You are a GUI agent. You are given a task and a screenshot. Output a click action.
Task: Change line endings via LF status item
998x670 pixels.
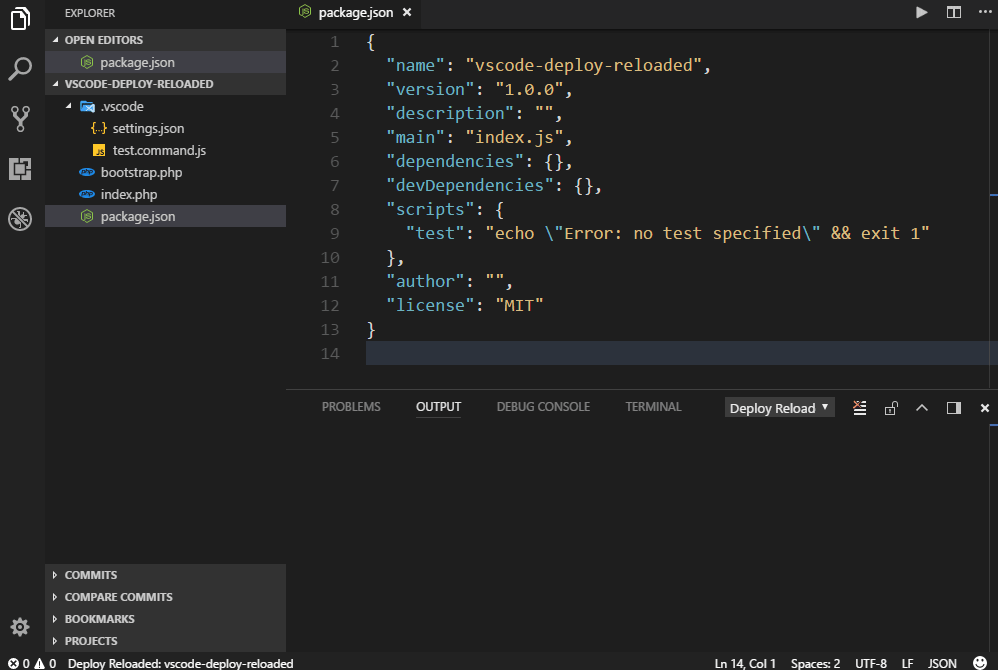pos(908,663)
